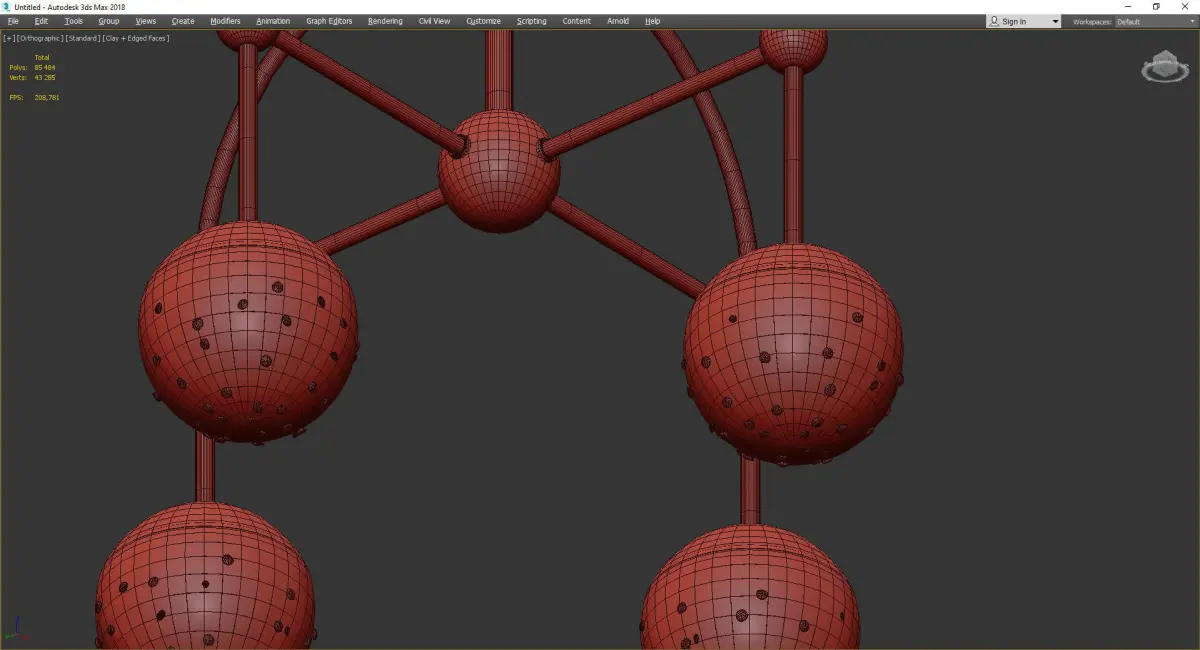Click the ViewCube in the viewport corner
The width and height of the screenshot is (1200, 650).
[x=1164, y=66]
